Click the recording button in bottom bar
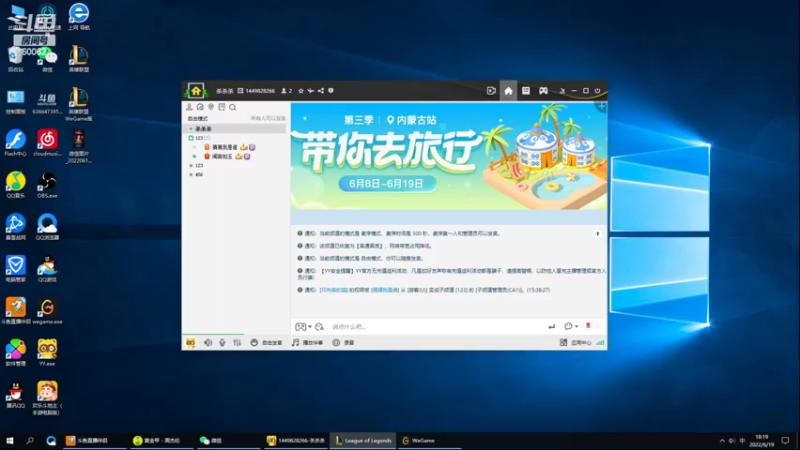Viewport: 800px width, 450px height. tap(343, 343)
